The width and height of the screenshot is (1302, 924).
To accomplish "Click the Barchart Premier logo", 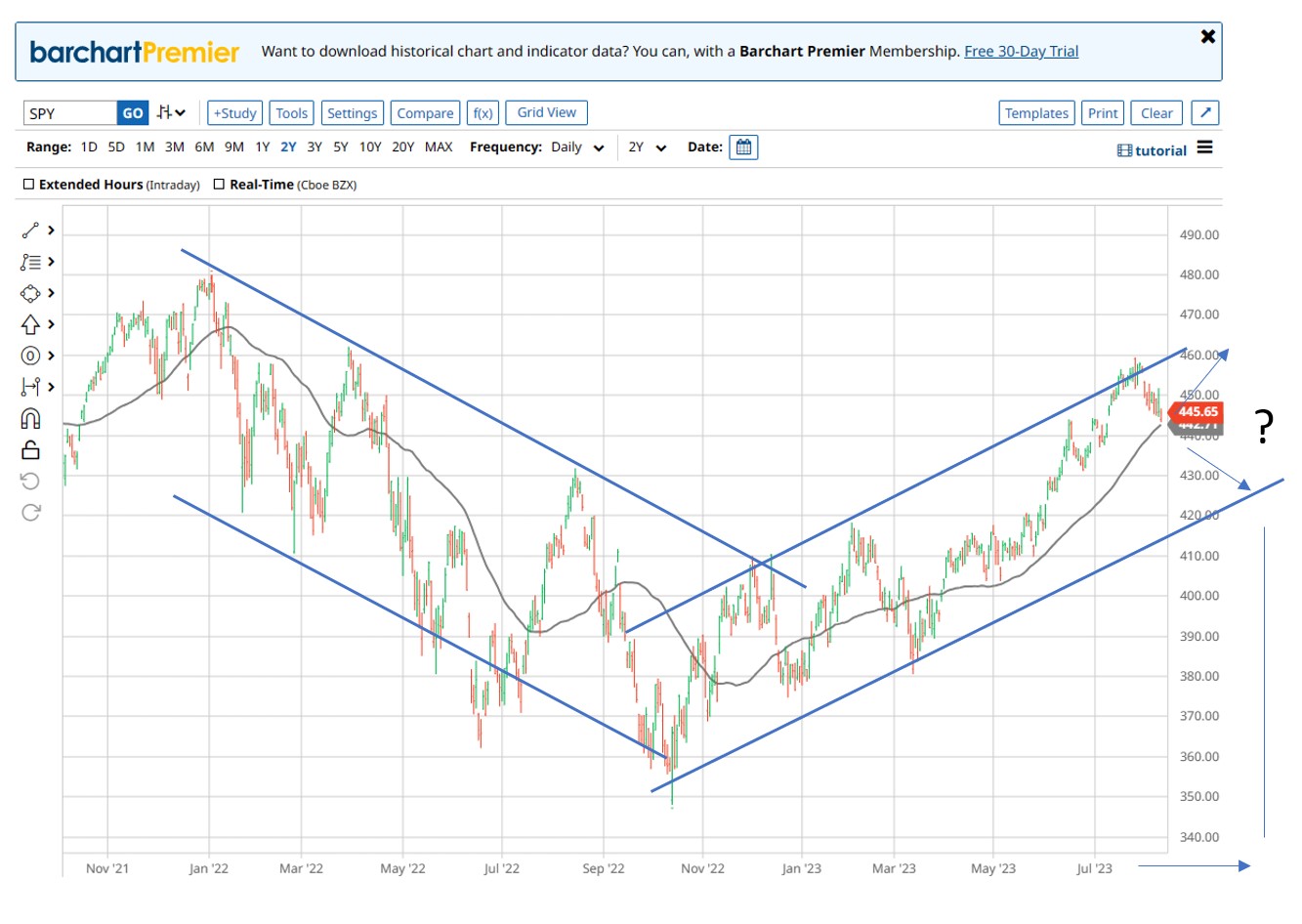I will click(135, 52).
